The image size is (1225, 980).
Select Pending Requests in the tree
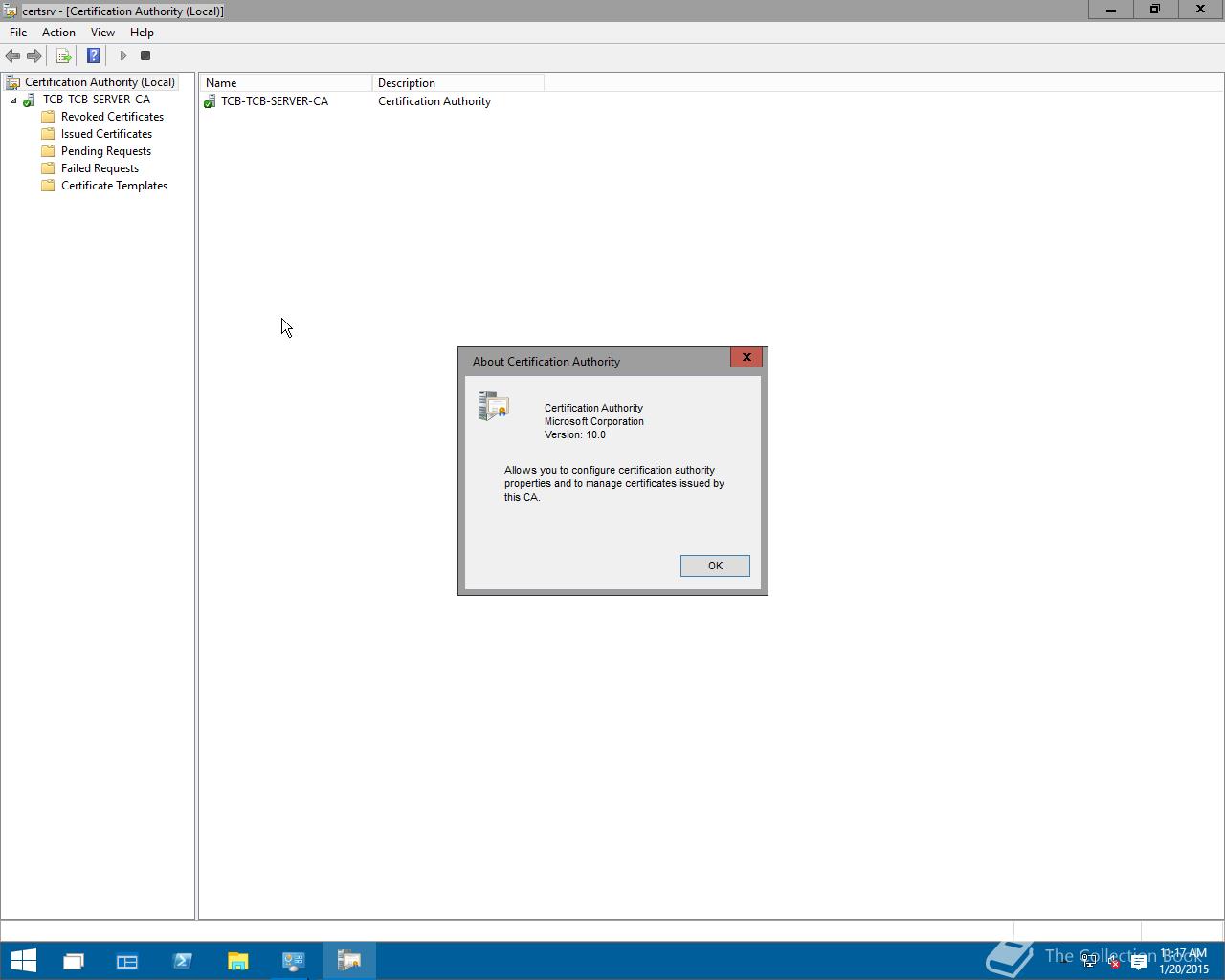(105, 151)
